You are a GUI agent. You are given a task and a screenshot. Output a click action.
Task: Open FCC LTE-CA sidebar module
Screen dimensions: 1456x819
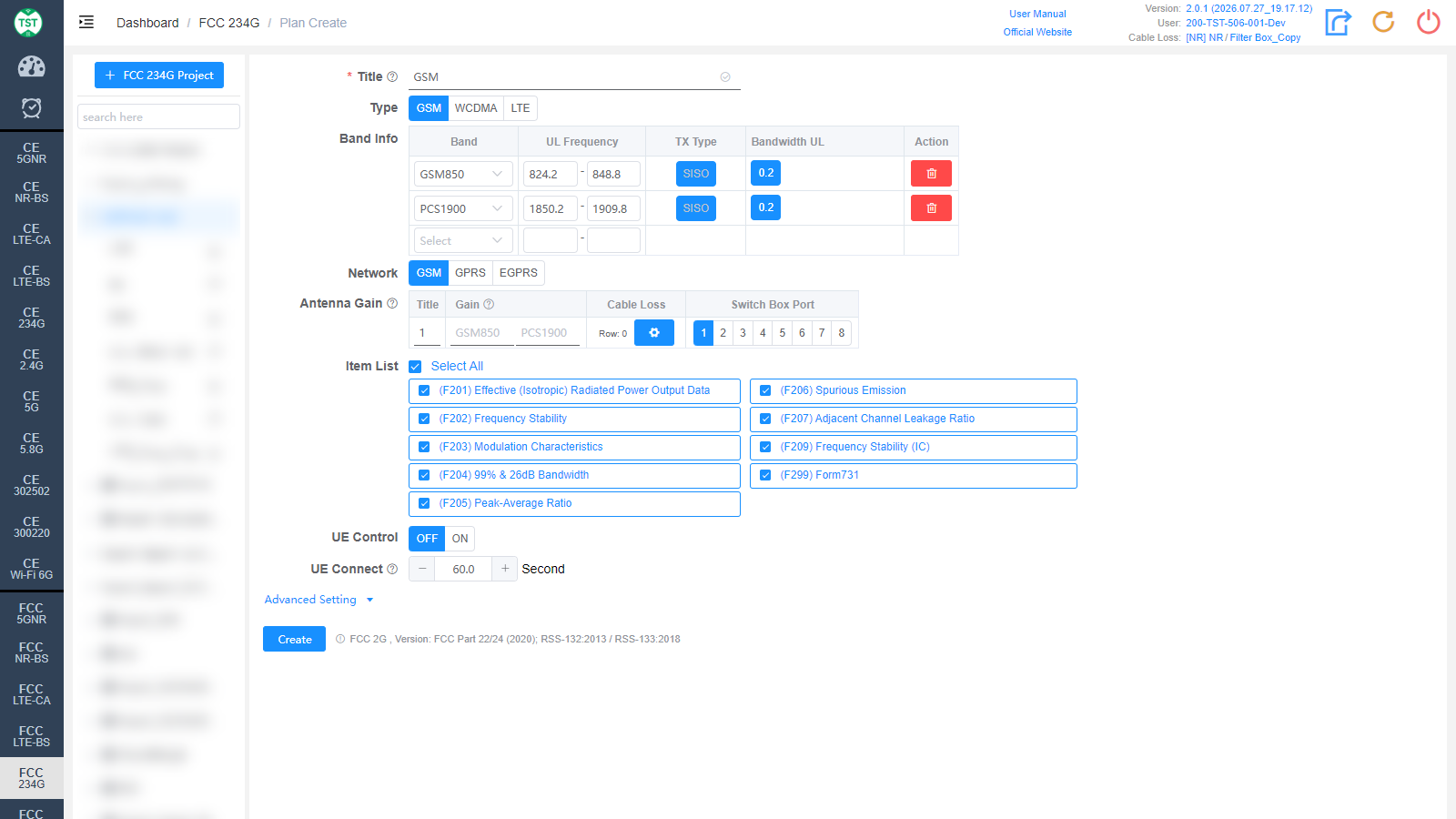[x=32, y=694]
